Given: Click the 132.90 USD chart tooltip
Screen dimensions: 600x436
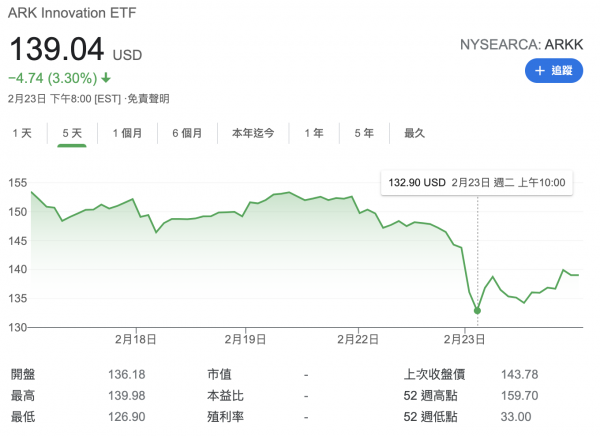Looking at the screenshot, I should coord(476,183).
